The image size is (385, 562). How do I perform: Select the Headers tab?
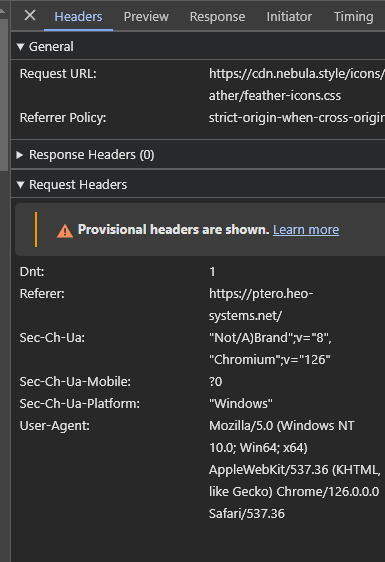pos(78,16)
